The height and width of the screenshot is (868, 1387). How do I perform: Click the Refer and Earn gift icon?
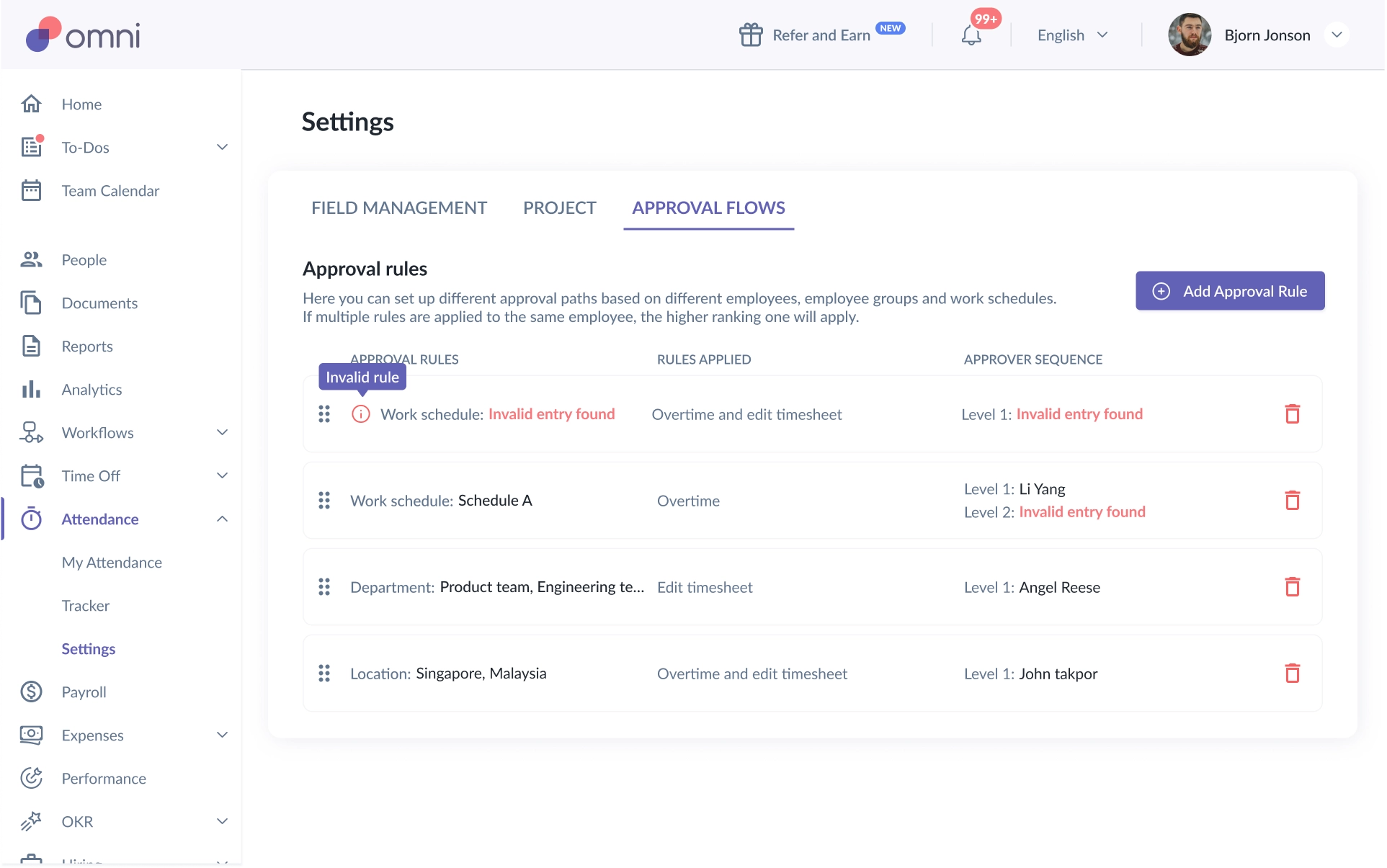pyautogui.click(x=751, y=35)
